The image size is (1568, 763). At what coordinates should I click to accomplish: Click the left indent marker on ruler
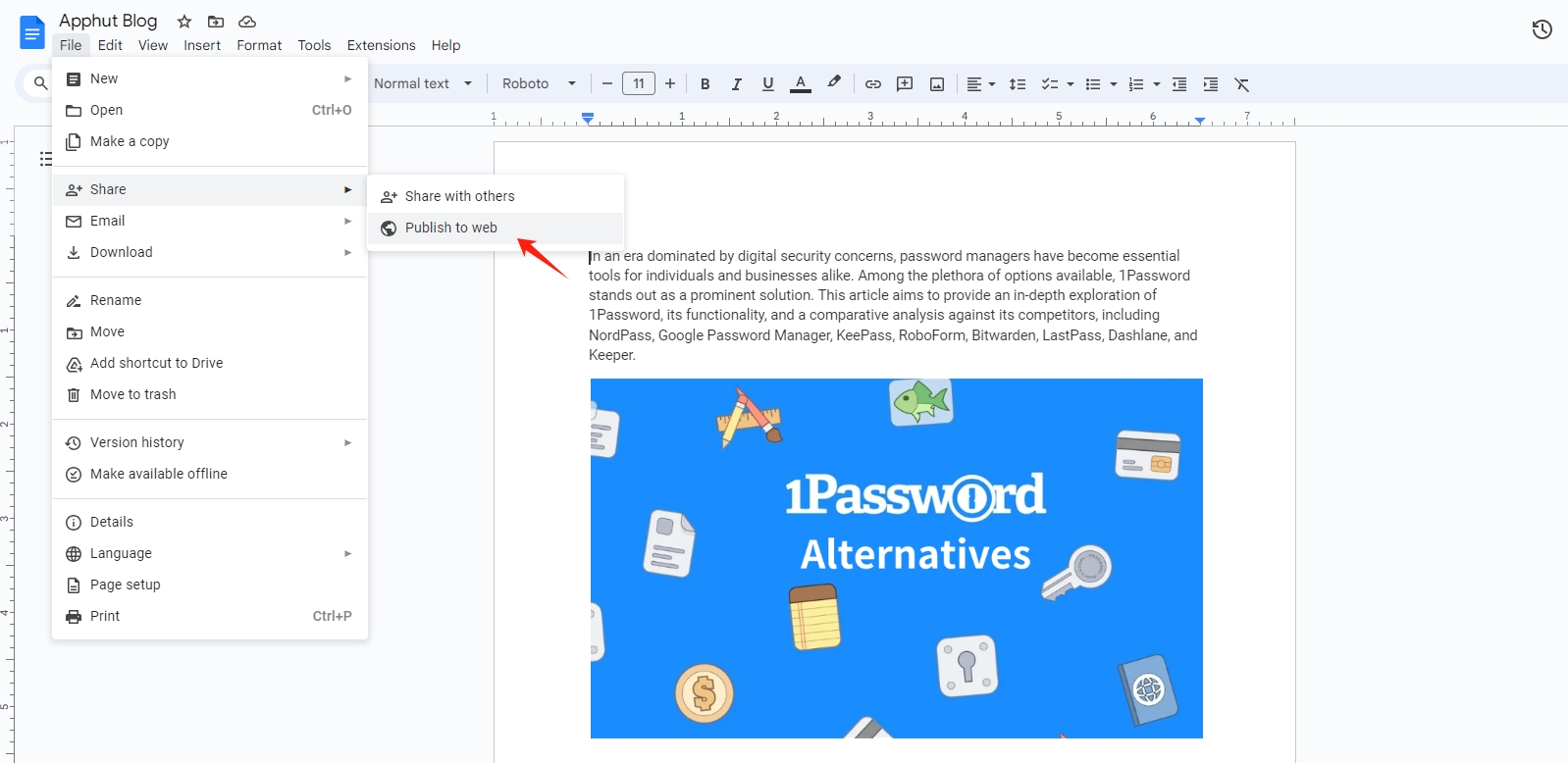pos(588,118)
